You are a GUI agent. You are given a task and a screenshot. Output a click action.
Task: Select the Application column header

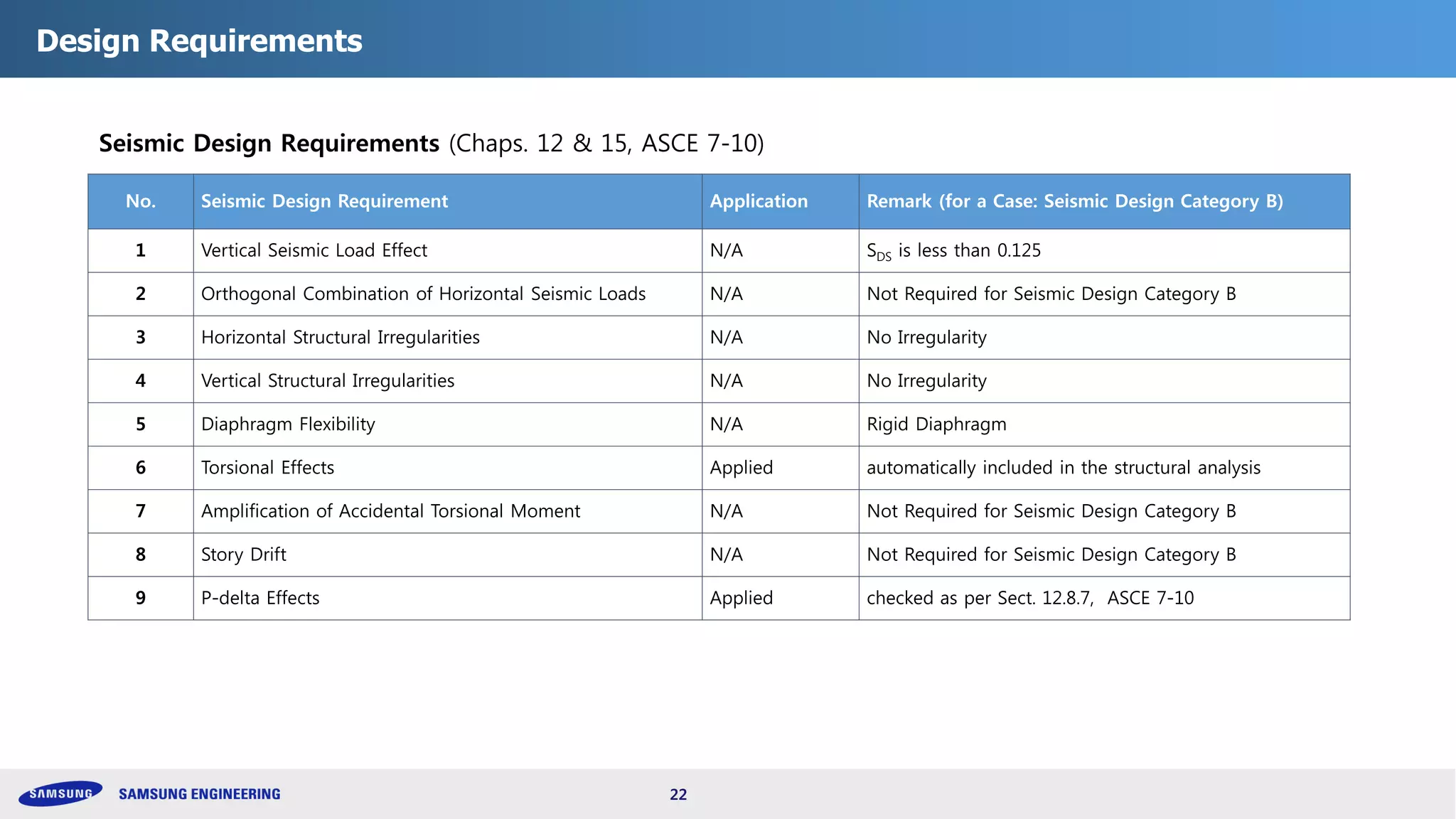[x=759, y=201]
